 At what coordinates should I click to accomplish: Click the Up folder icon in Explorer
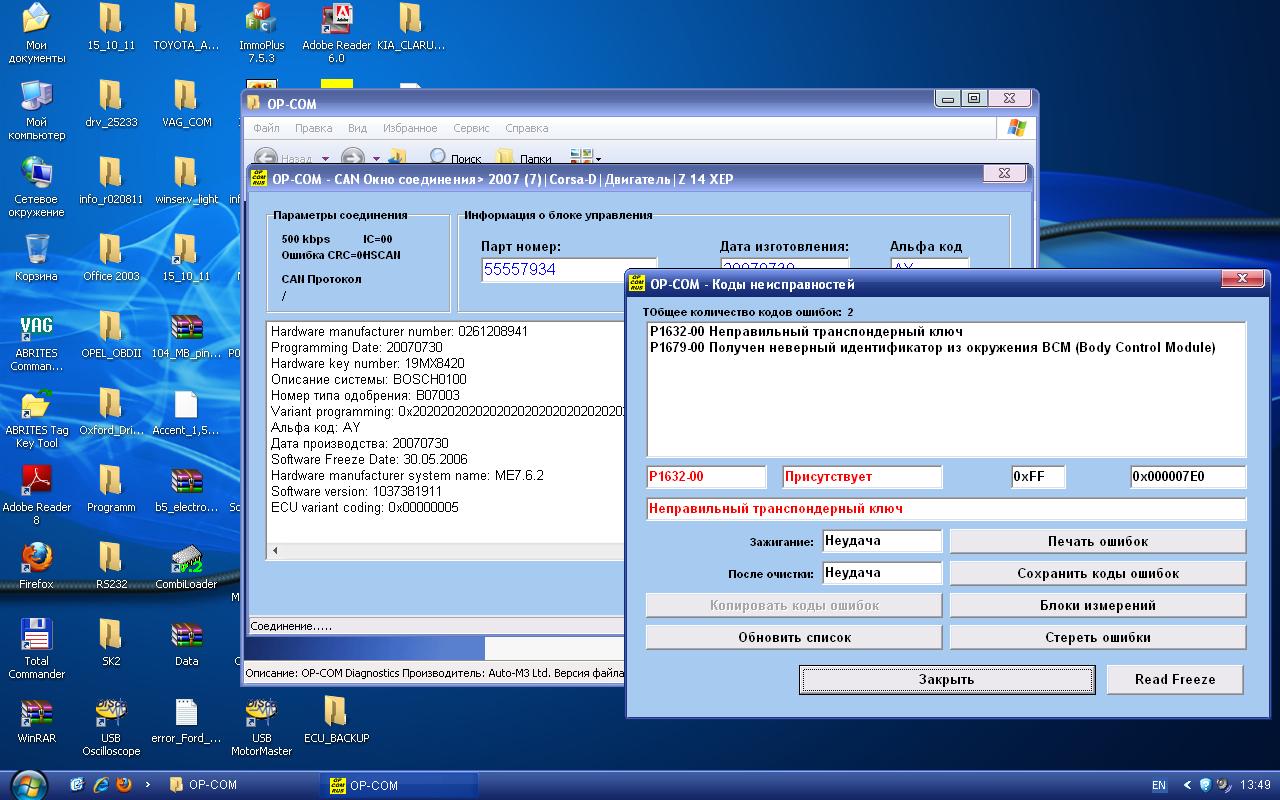pos(398,157)
